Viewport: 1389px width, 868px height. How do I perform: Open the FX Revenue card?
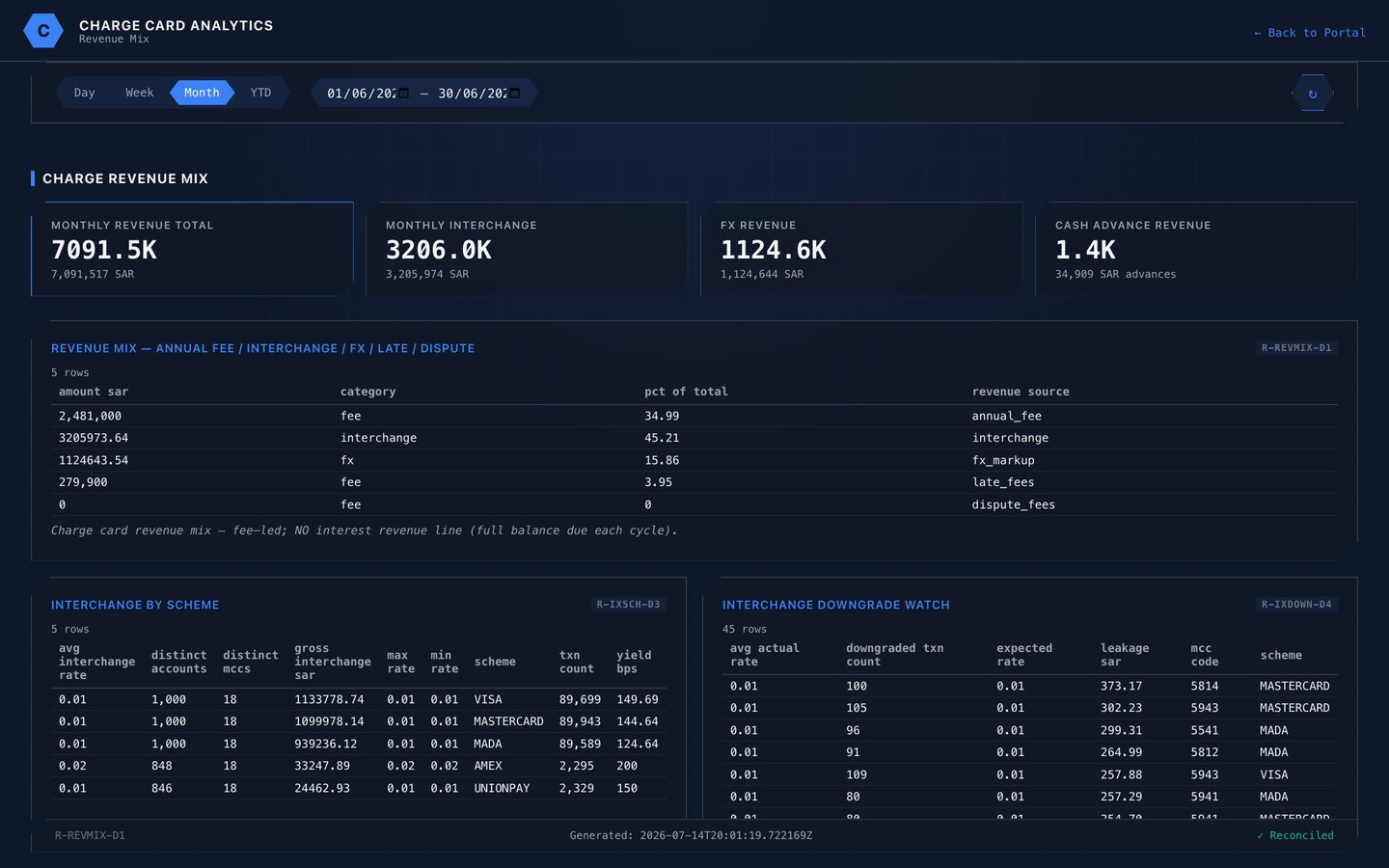[x=862, y=249]
